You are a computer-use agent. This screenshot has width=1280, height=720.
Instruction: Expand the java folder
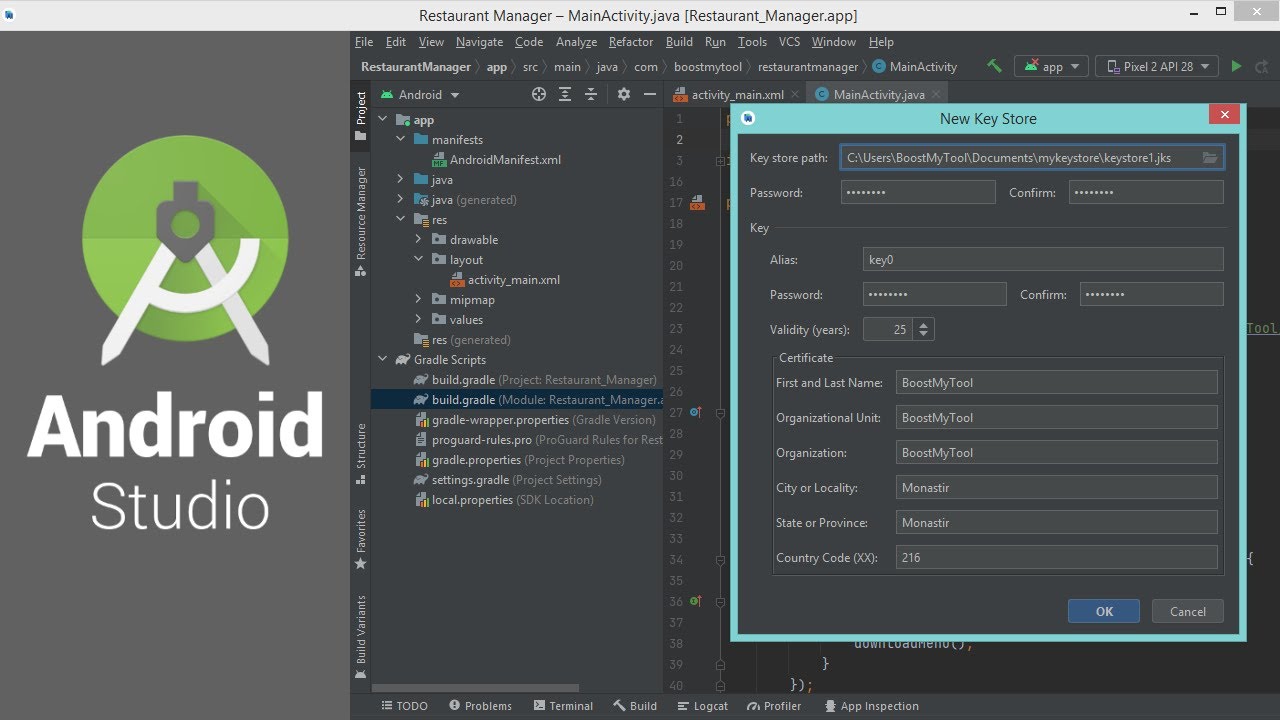(x=400, y=180)
